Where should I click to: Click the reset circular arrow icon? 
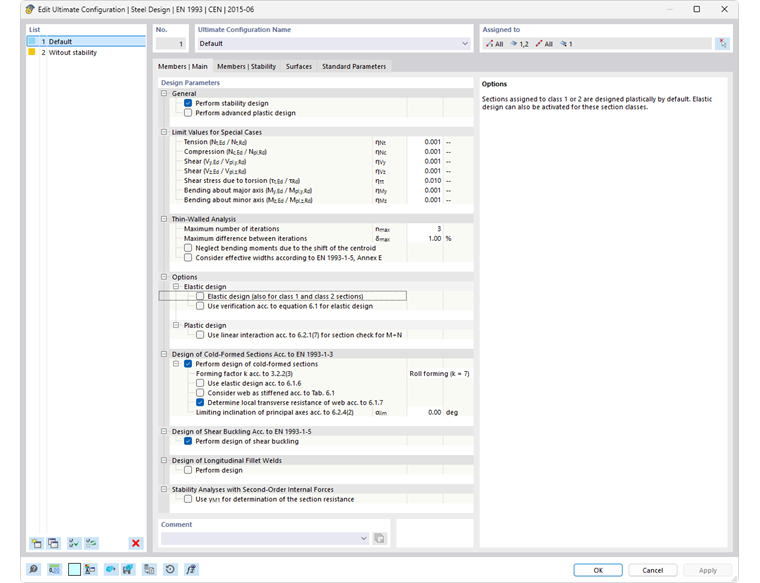click(x=170, y=569)
